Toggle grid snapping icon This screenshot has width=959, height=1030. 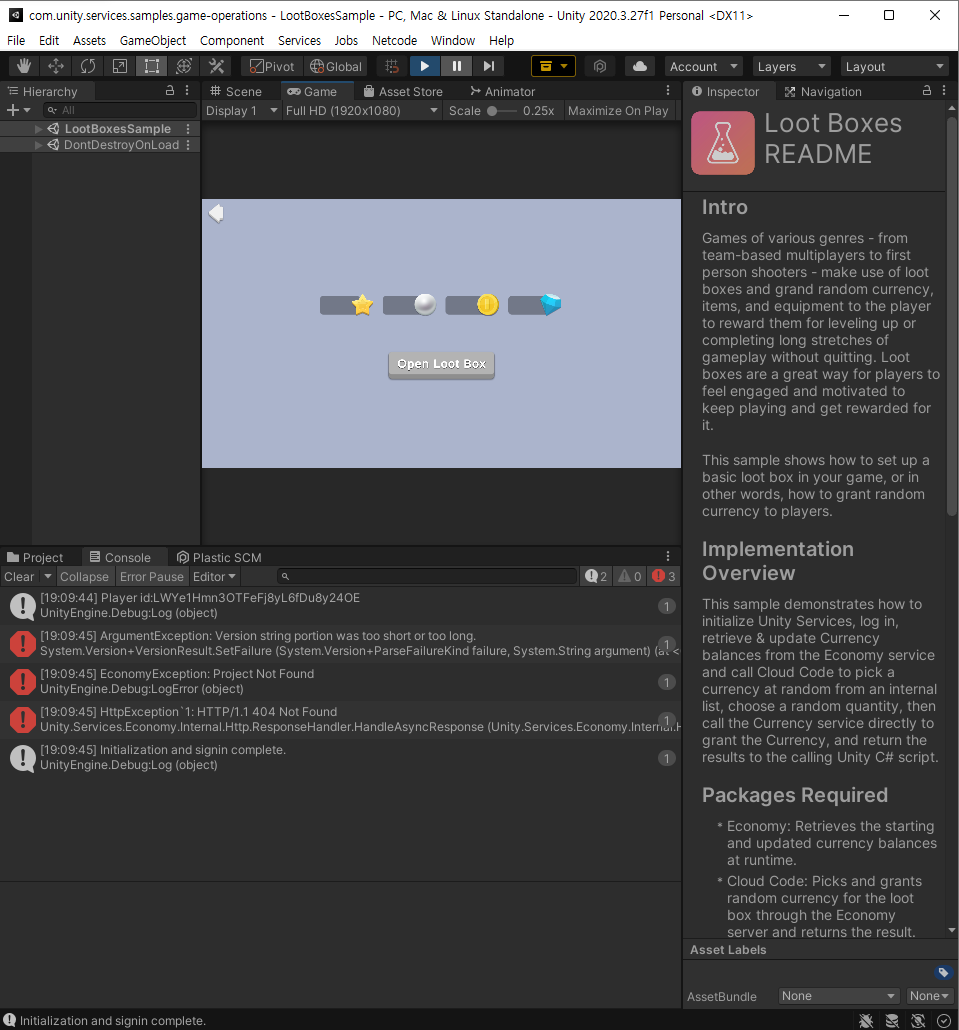pos(392,66)
